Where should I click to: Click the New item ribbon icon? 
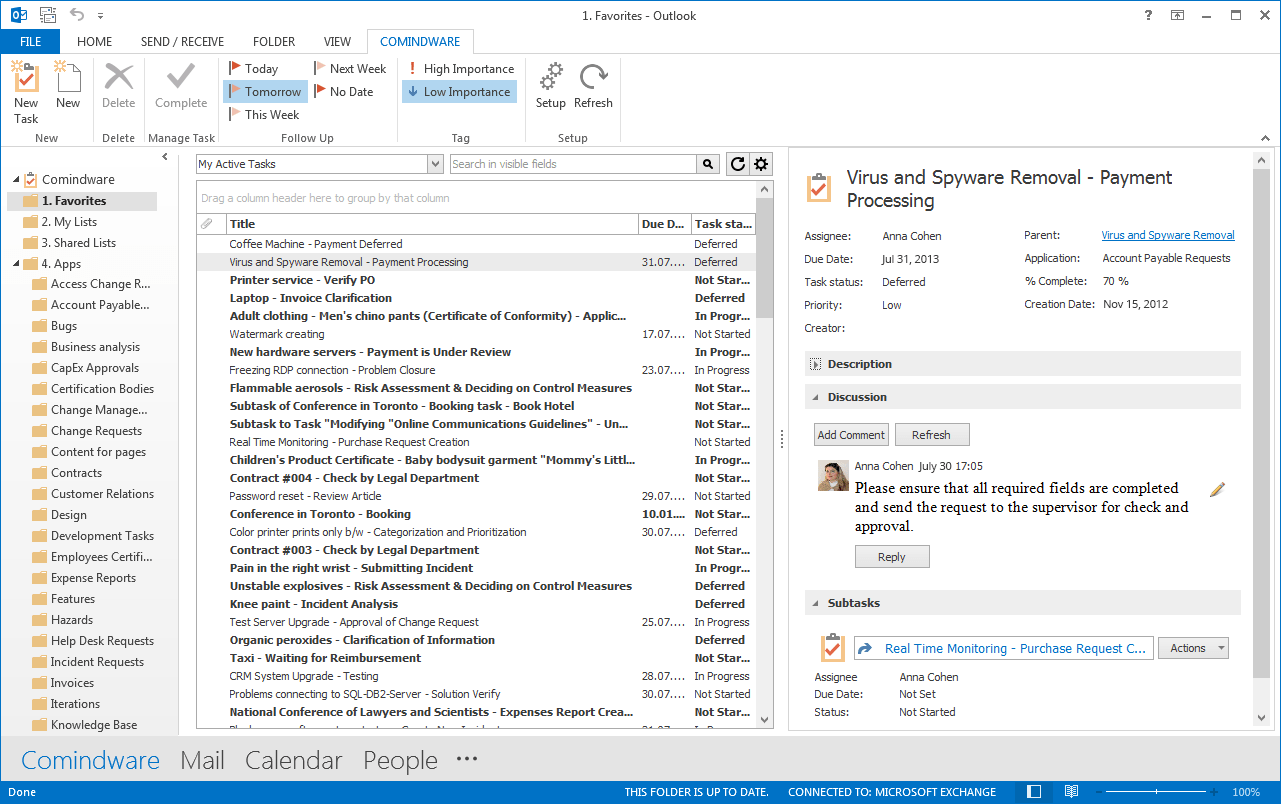tap(67, 77)
